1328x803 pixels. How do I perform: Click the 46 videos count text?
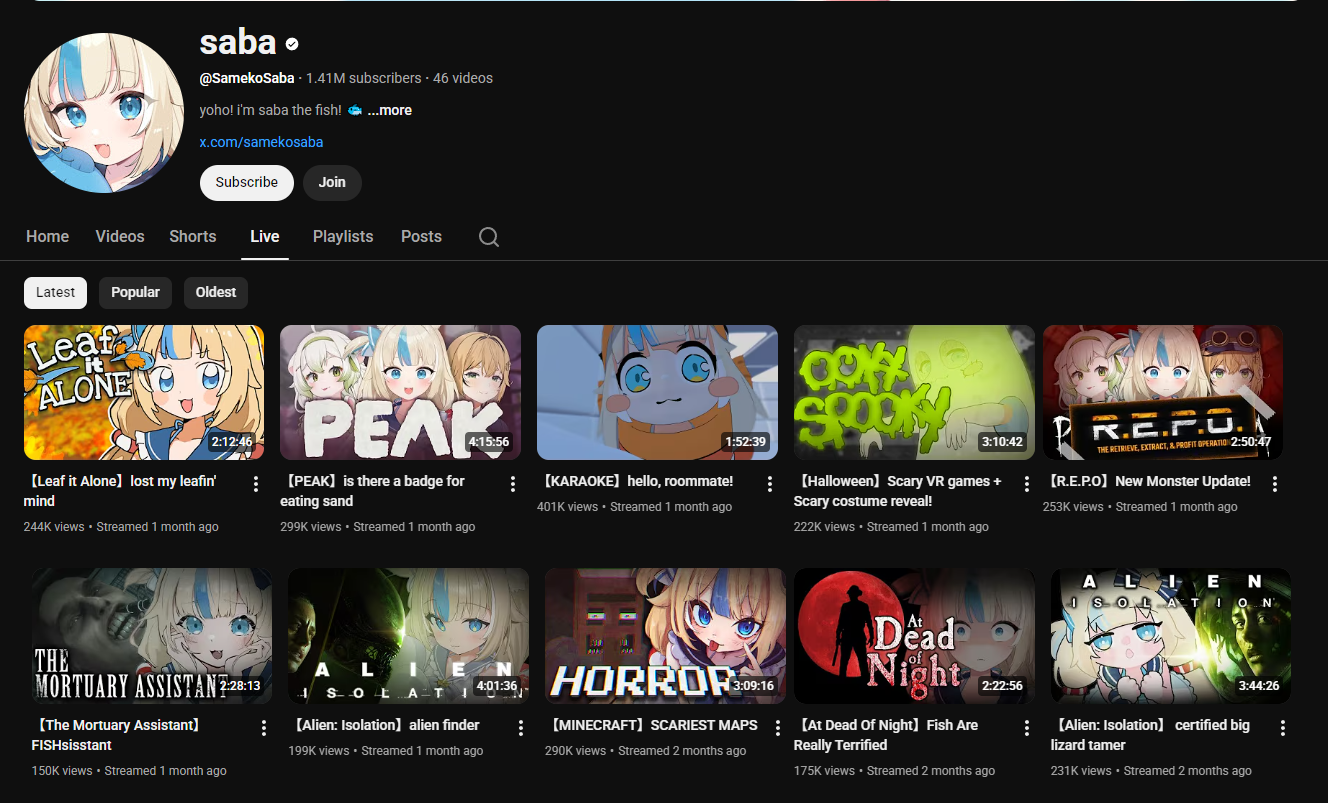click(463, 78)
